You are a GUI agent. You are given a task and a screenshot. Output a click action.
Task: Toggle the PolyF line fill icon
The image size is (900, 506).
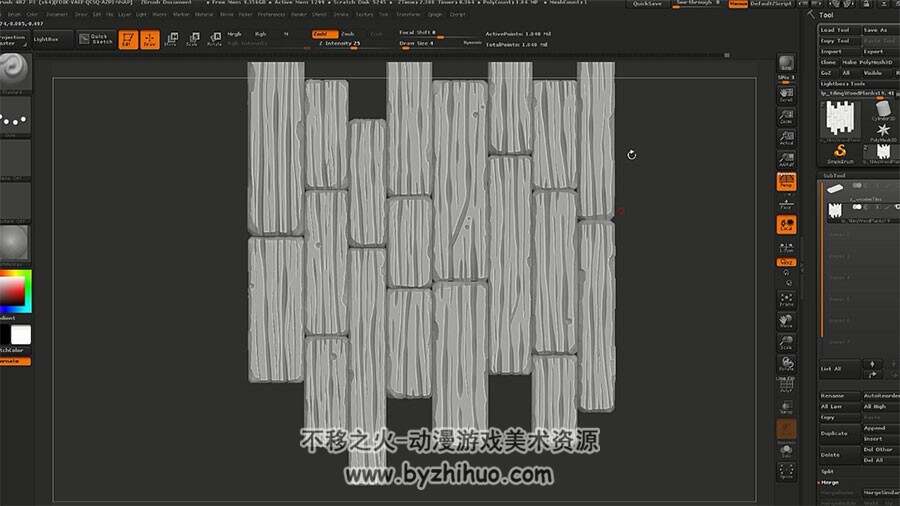point(786,386)
